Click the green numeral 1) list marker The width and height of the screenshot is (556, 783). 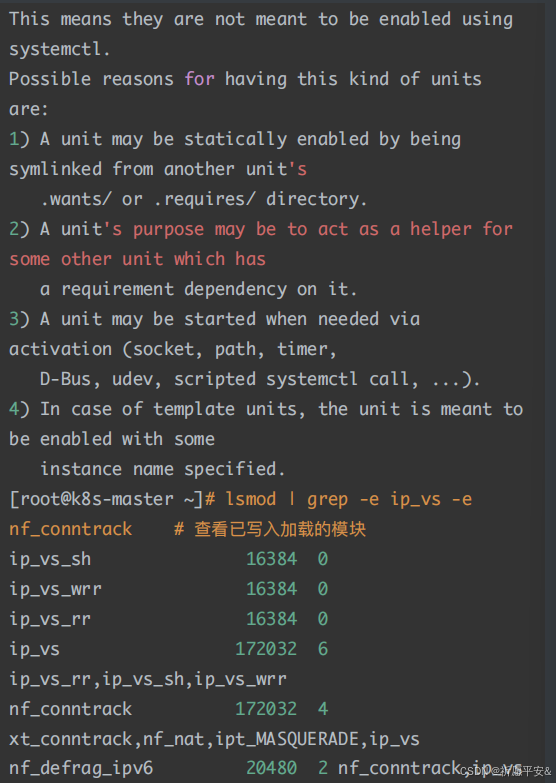coord(19,139)
